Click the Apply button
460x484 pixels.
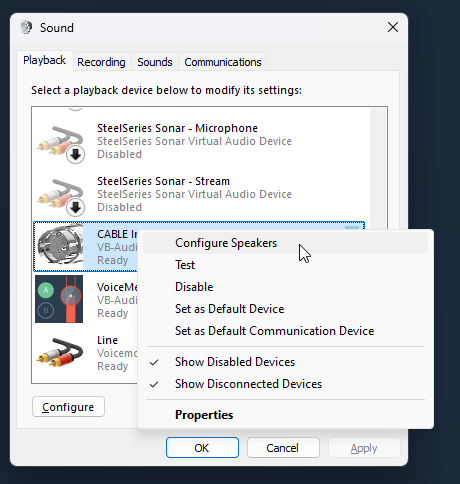[364, 448]
